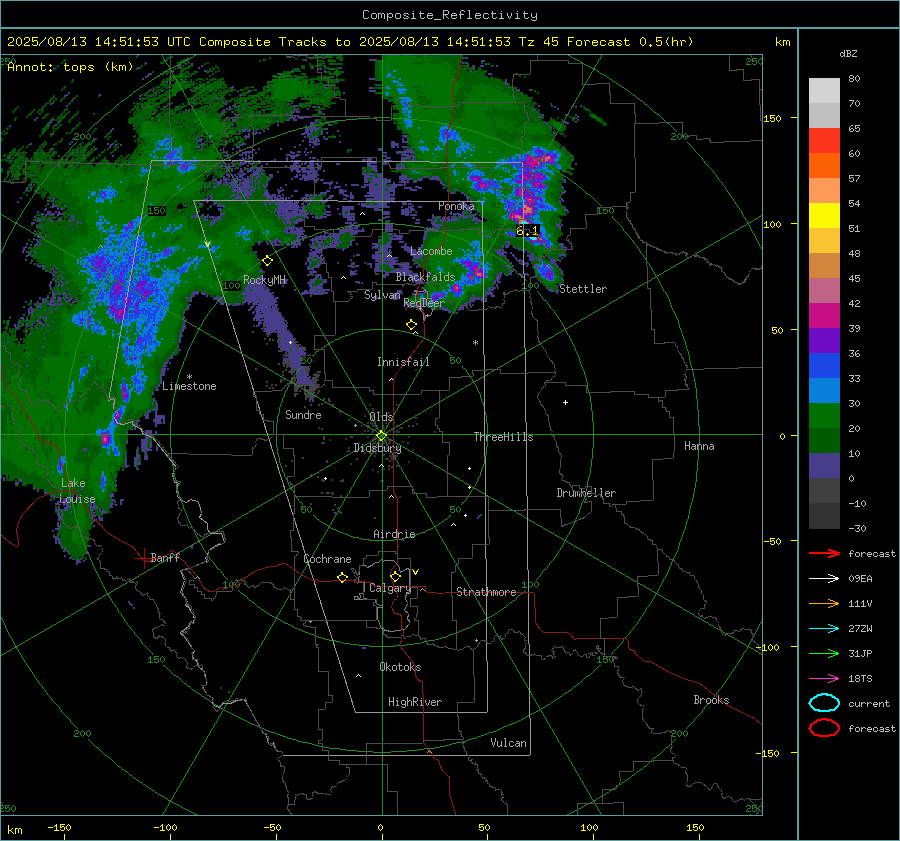Click the 2025/08/13 14:51:53 UTC timestamp header
Image resolution: width=900 pixels, height=841 pixels.
click(x=99, y=42)
